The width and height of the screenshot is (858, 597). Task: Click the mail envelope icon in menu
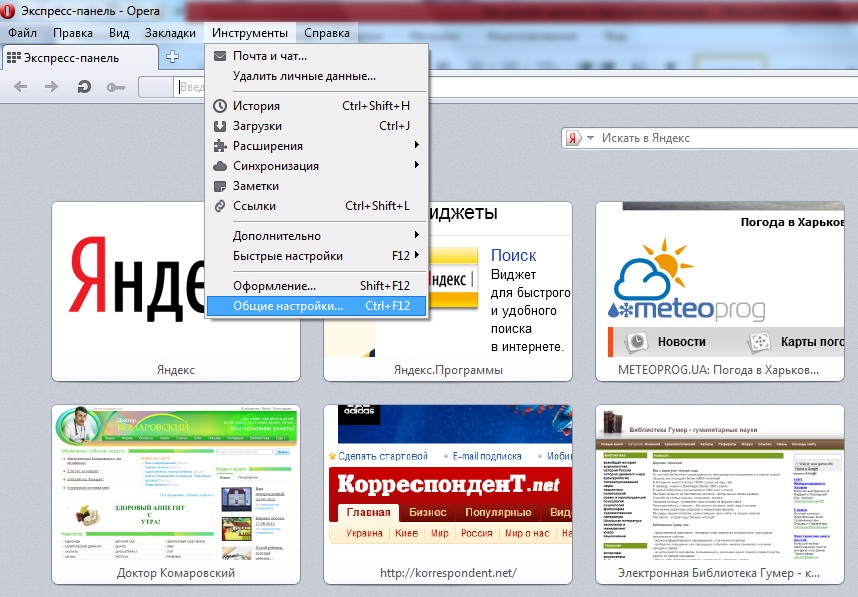[220, 56]
